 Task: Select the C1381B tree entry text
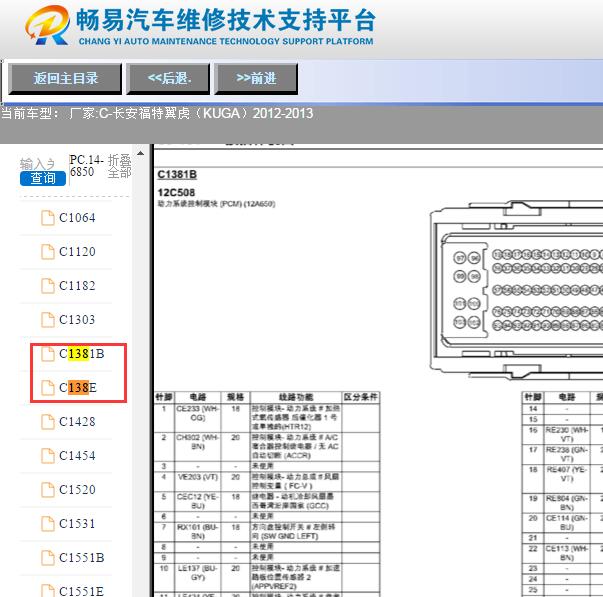pyautogui.click(x=82, y=354)
